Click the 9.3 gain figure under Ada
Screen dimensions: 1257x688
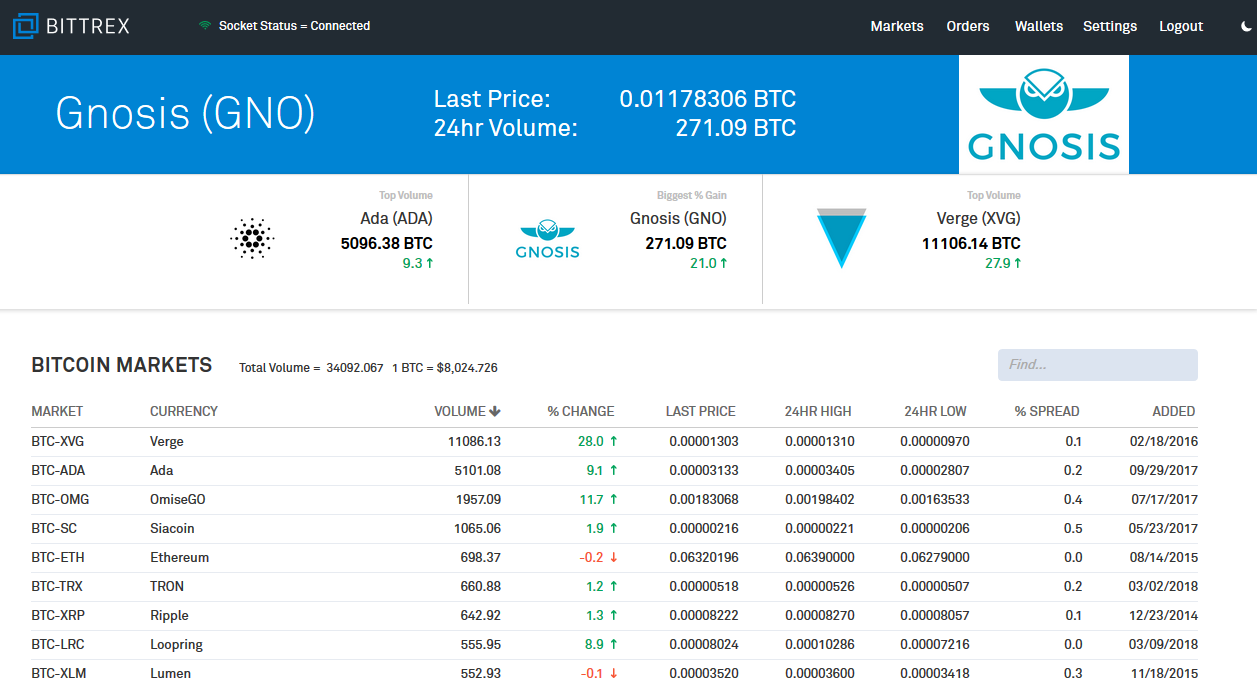coord(413,263)
